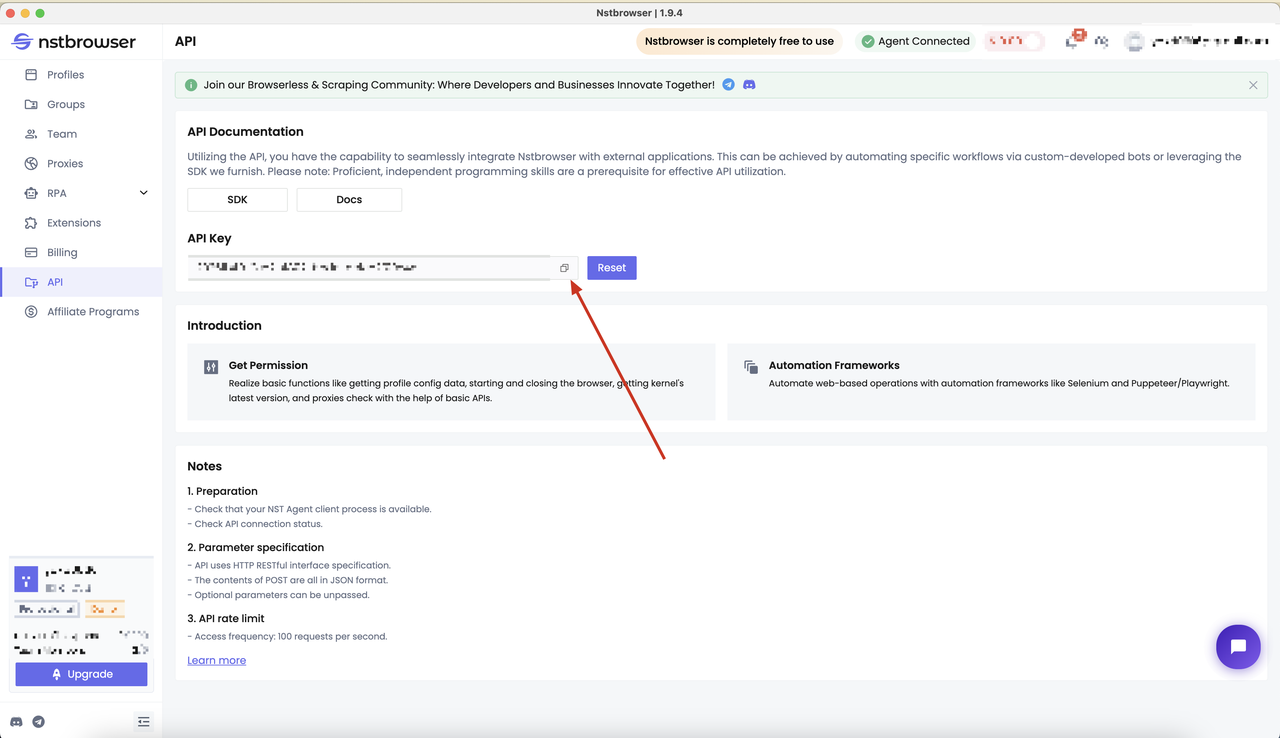The height and width of the screenshot is (738, 1280).
Task: Click the green Agent Connected check icon
Action: point(868,41)
